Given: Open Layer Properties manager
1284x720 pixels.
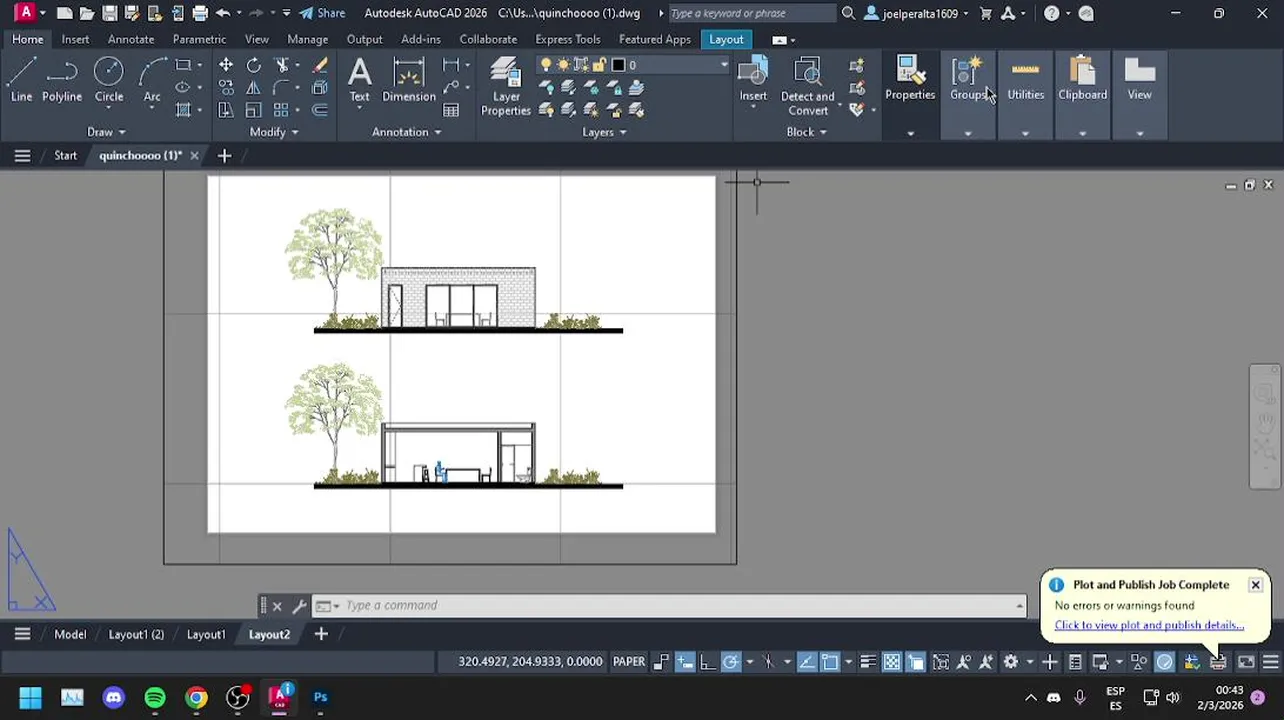Looking at the screenshot, I should point(506,86).
